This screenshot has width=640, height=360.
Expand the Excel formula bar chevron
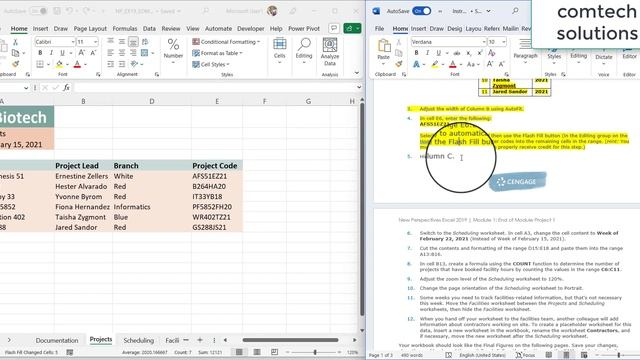tap(359, 87)
